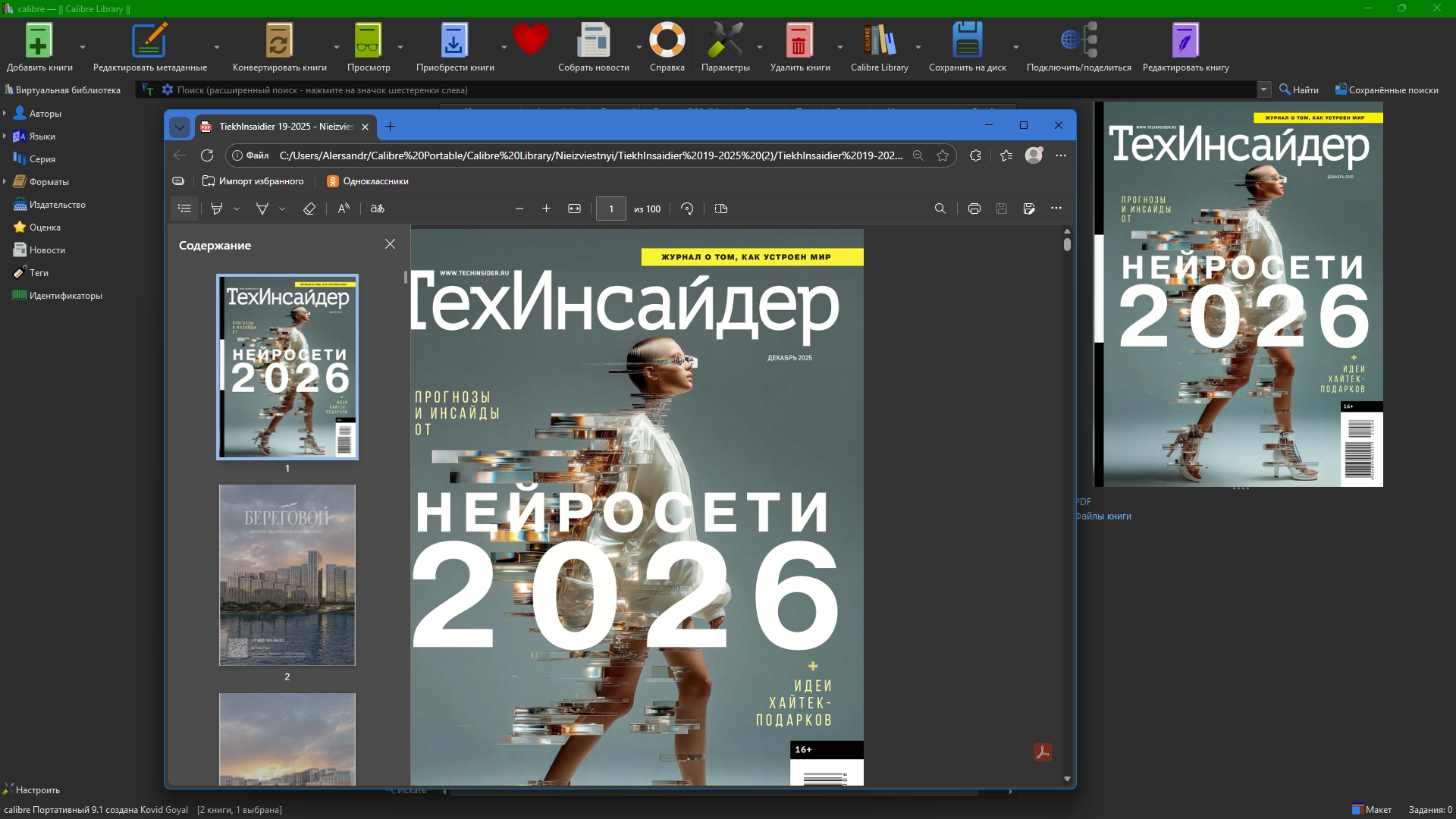Toggle the PDF table of contents sidebar

tap(184, 209)
